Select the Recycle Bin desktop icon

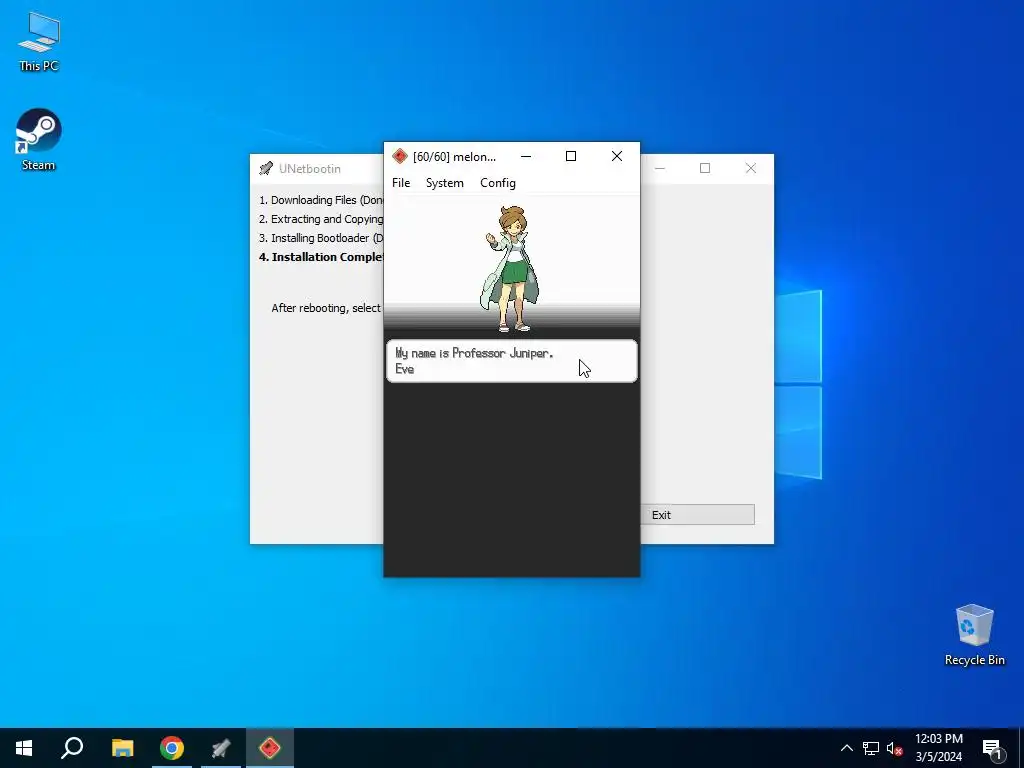pos(974,635)
